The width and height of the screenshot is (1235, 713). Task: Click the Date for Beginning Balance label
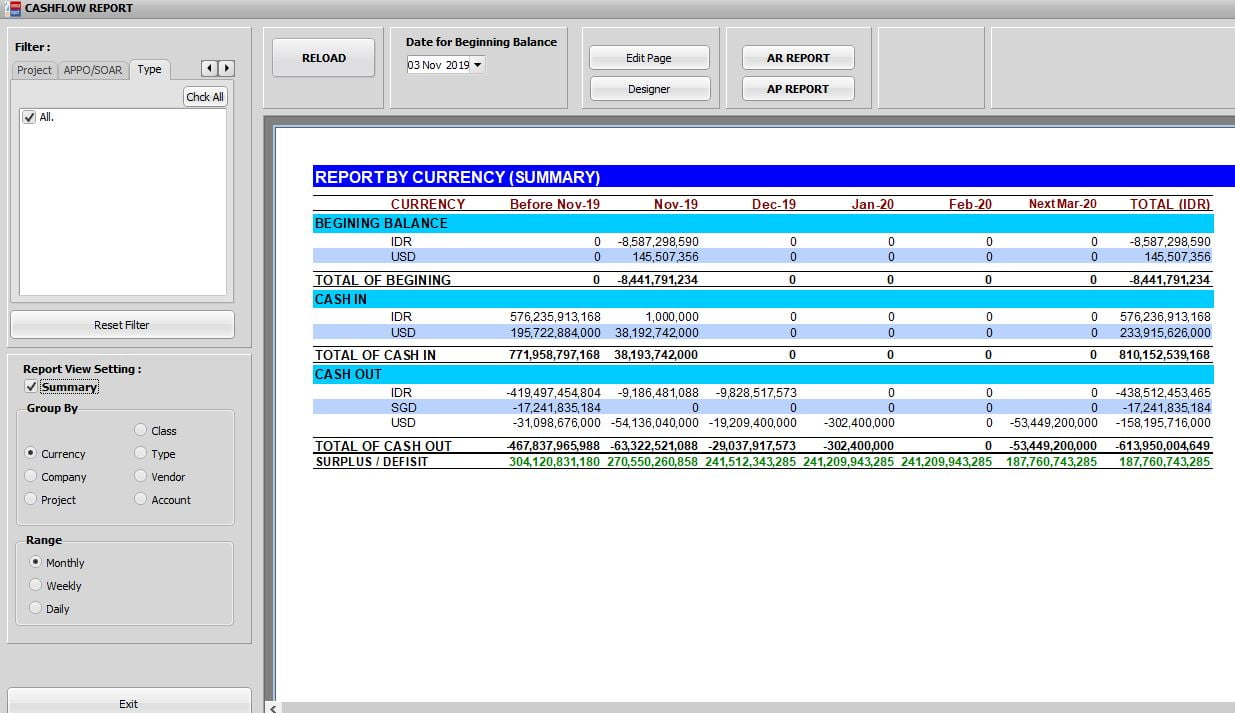[x=481, y=42]
